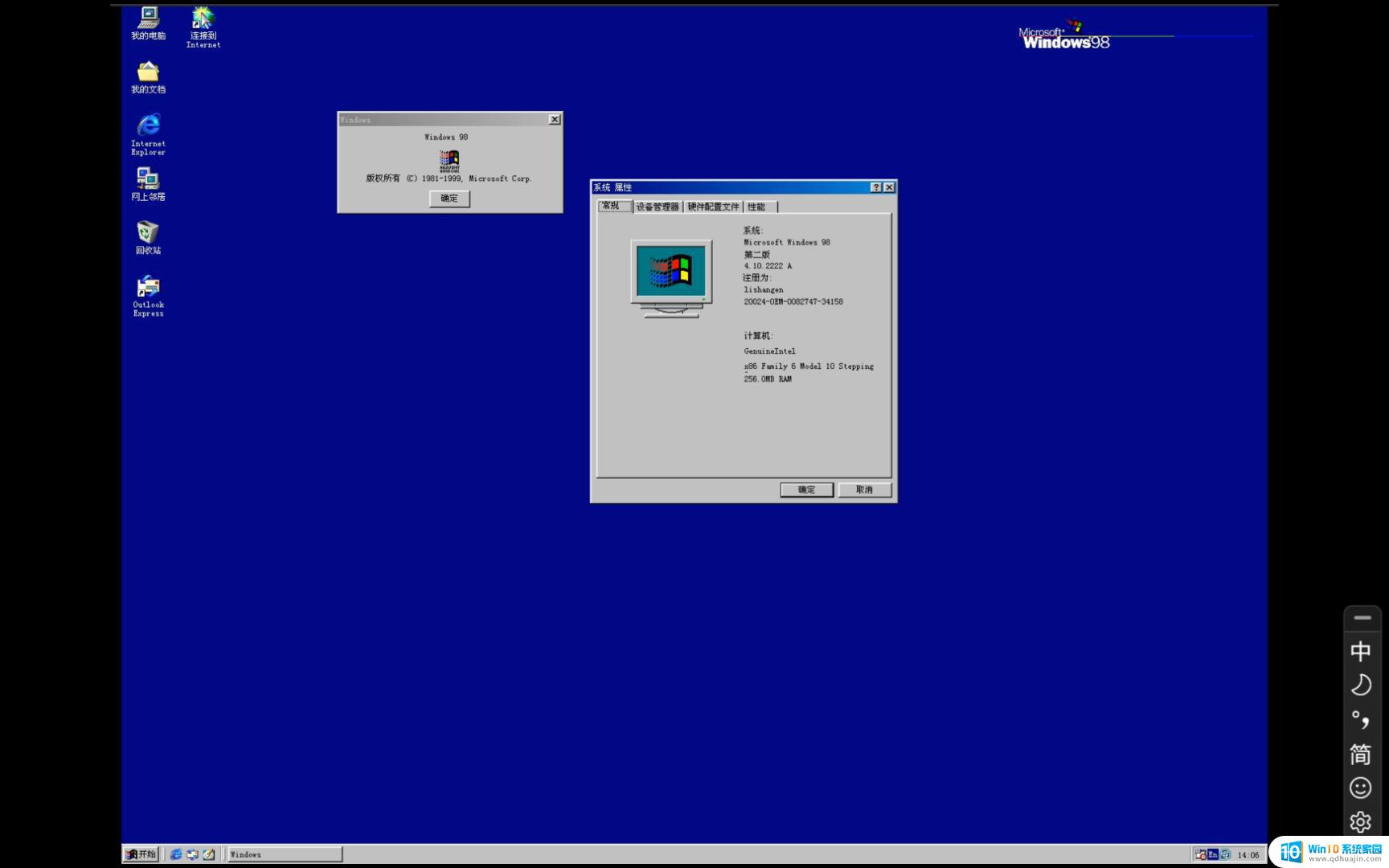Switch to the 设备管理器 tab
This screenshot has height=868, width=1389.
(x=658, y=207)
